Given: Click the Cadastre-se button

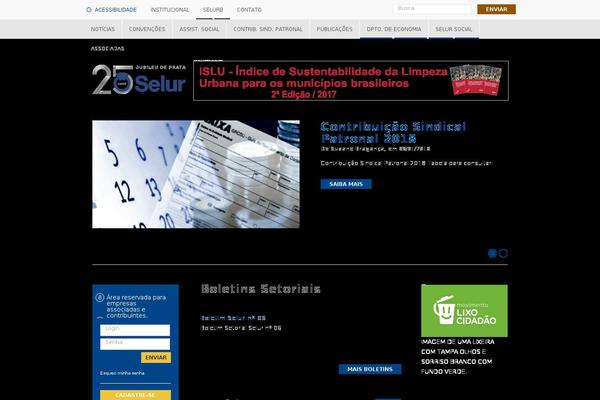Looking at the screenshot, I should tap(135, 395).
